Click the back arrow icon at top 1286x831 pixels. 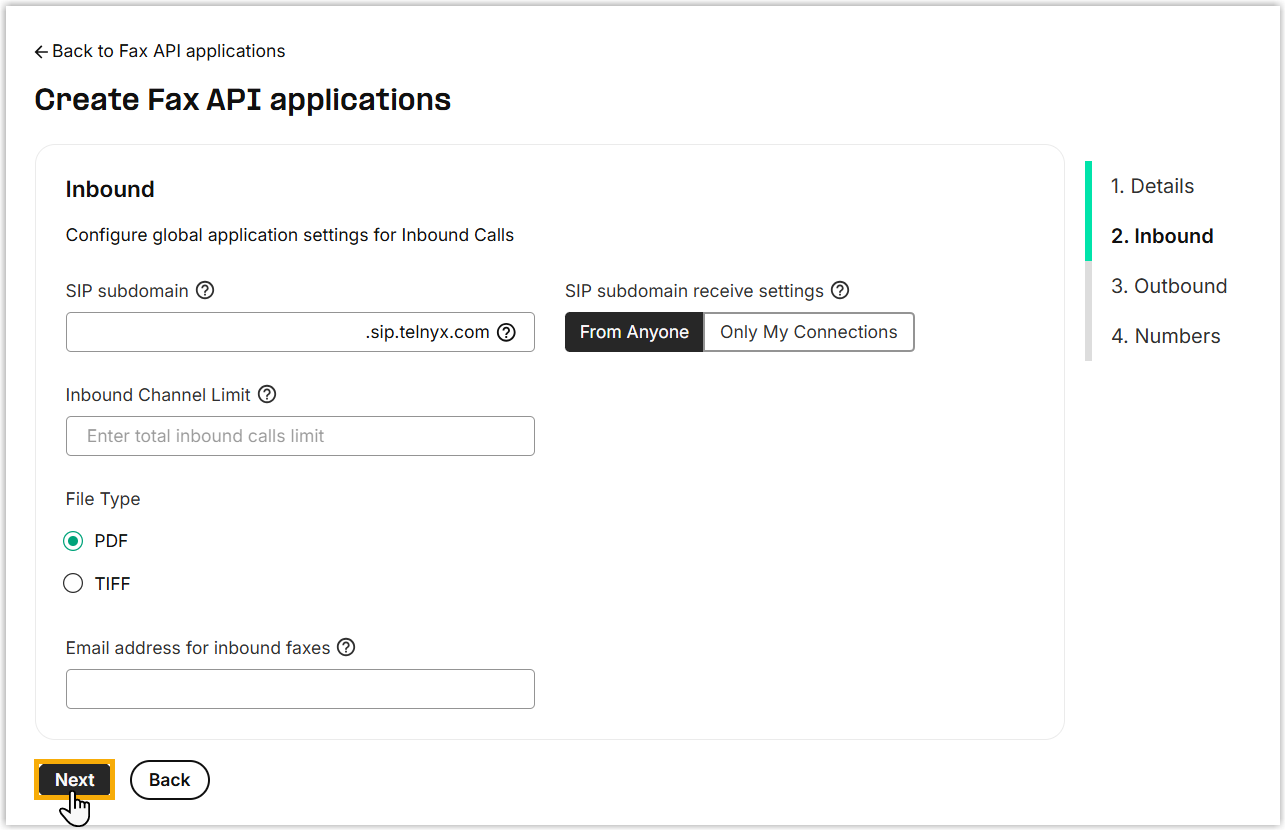click(x=41, y=52)
